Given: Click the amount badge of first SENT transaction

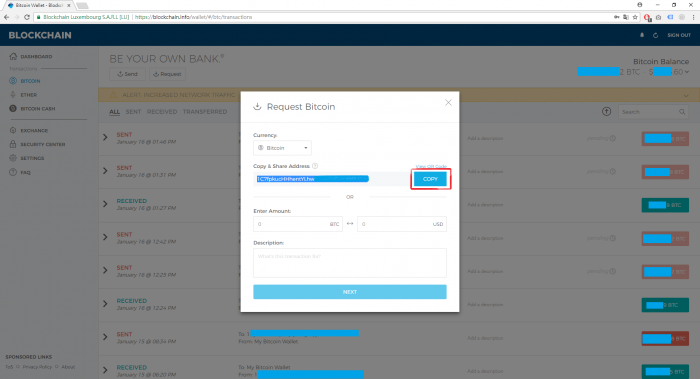Looking at the screenshot, I should [665, 139].
